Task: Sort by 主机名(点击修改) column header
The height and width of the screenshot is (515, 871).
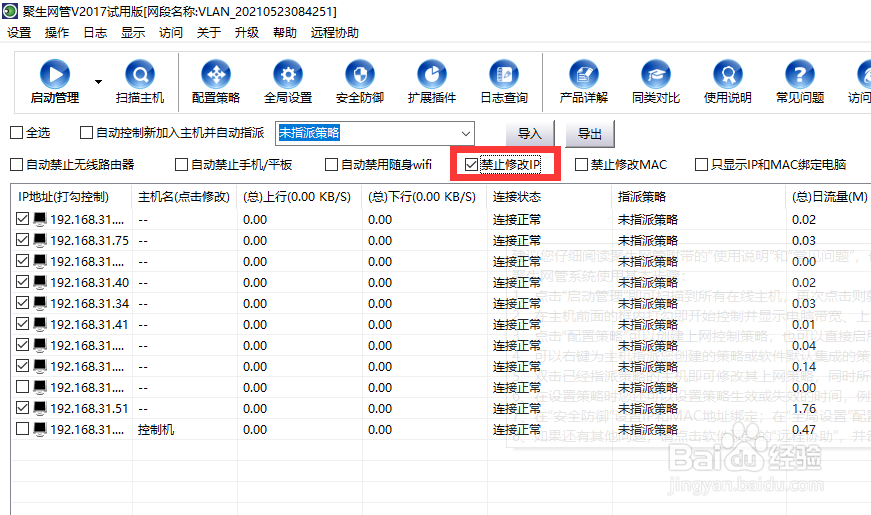Action: point(184,197)
